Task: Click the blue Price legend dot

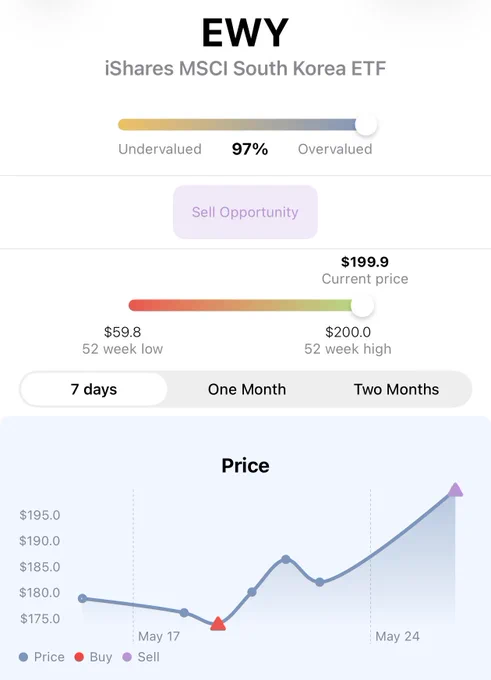Action: pos(23,657)
